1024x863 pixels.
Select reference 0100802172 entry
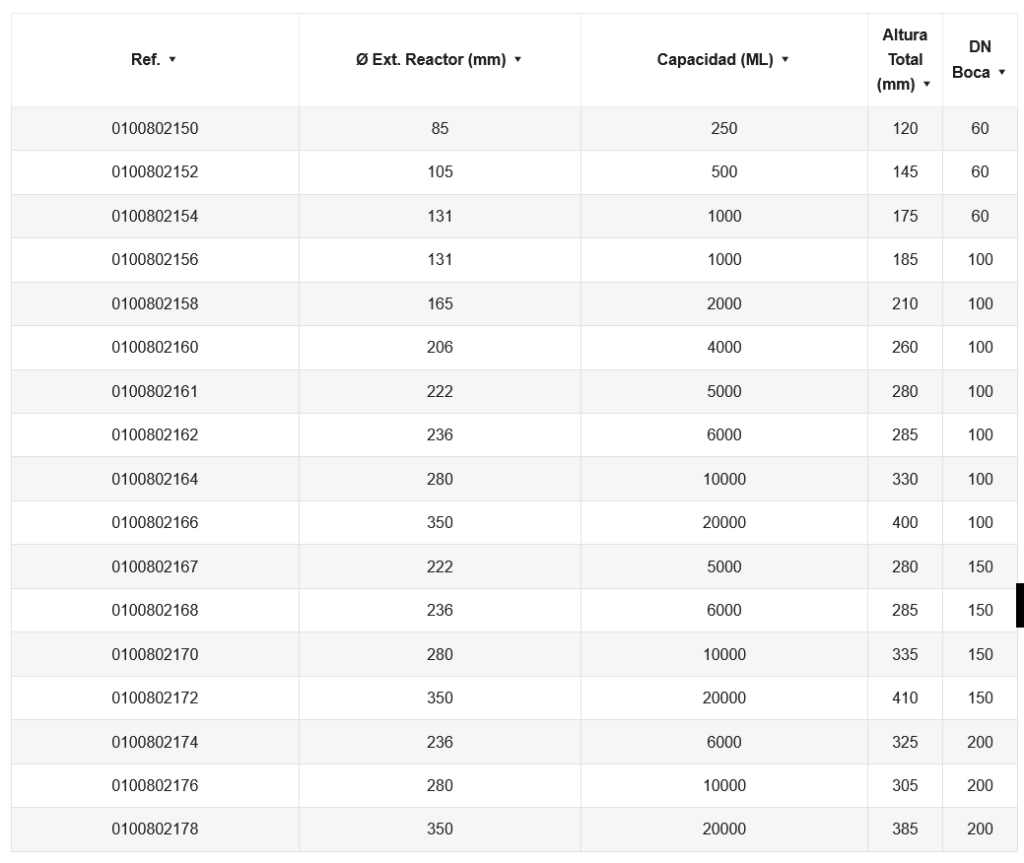(x=155, y=698)
